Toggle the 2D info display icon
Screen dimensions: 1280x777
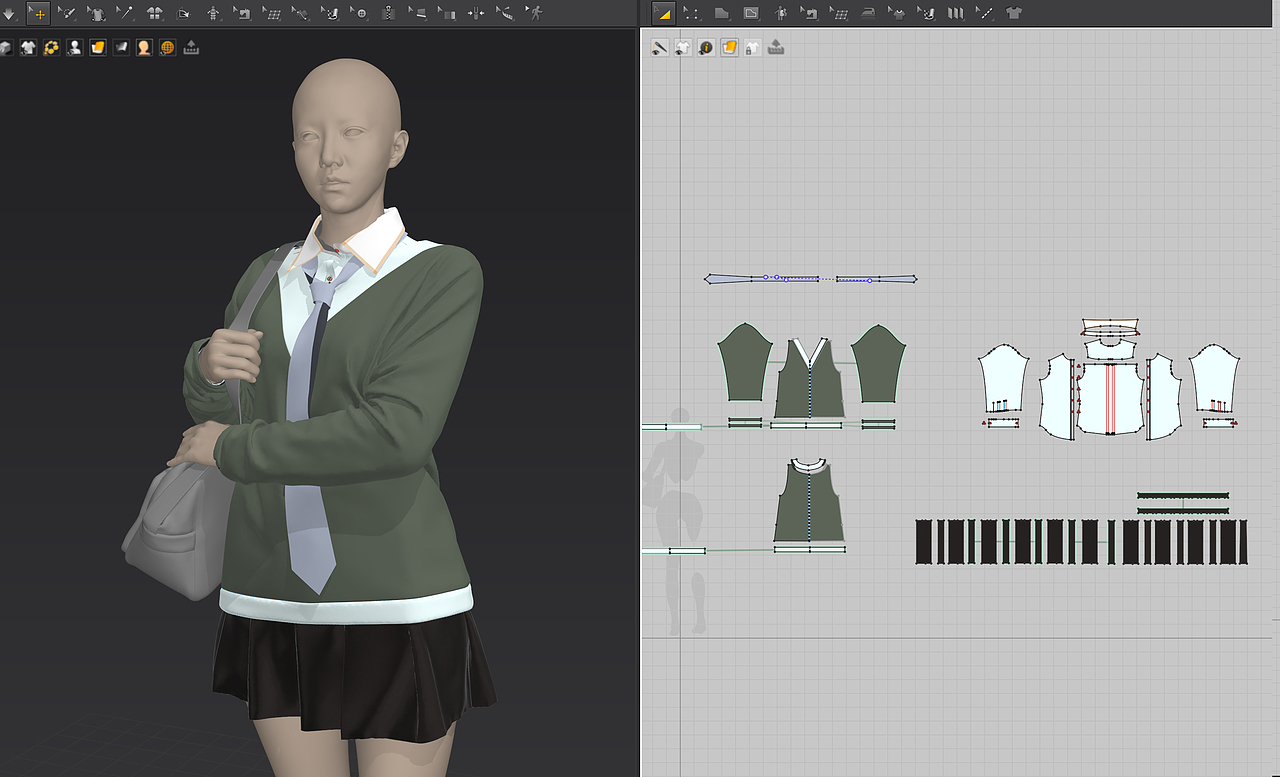pyautogui.click(x=706, y=47)
